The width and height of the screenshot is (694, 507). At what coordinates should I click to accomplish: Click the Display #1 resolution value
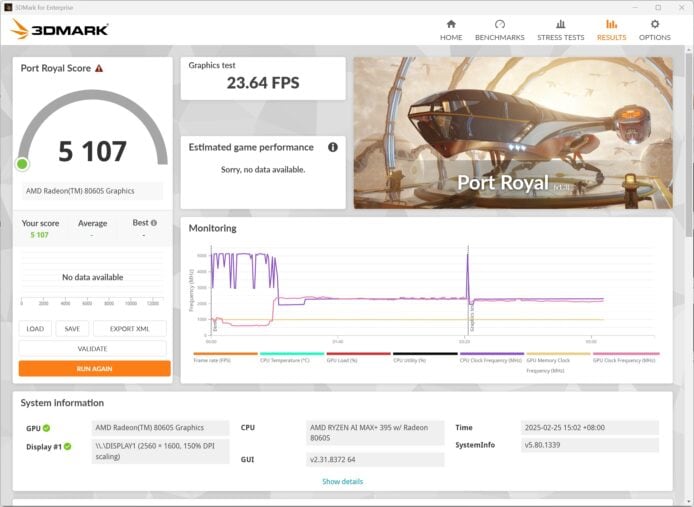[x=161, y=451]
